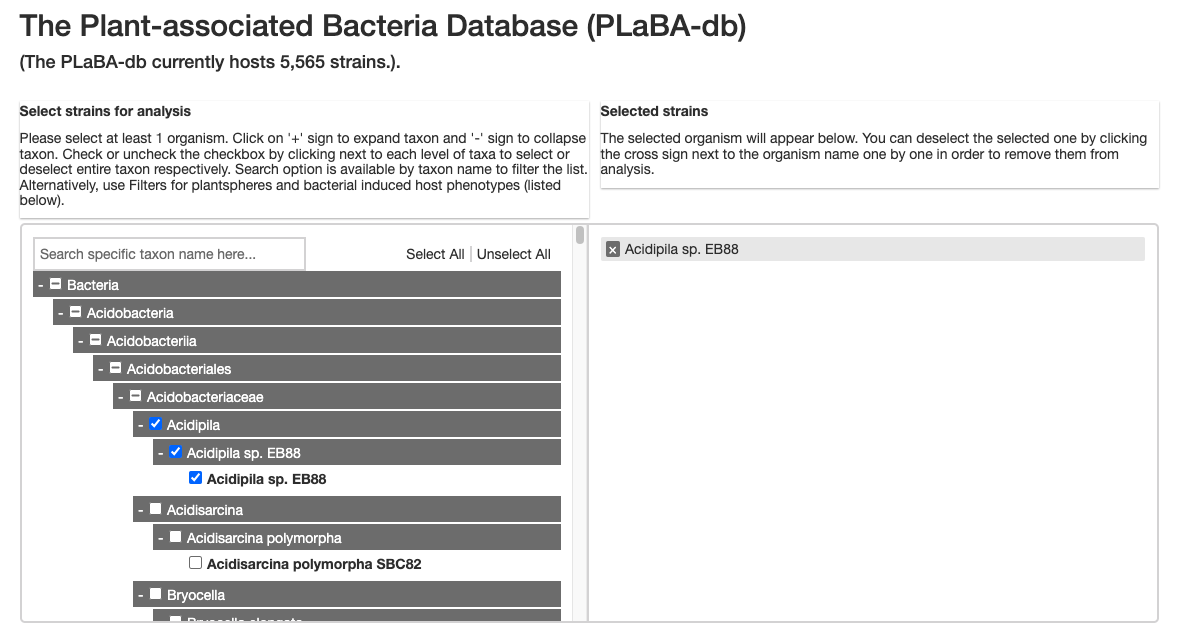This screenshot has width=1194, height=641.
Task: Toggle the Acidobacteriaceae family checkbox
Action: pos(136,397)
